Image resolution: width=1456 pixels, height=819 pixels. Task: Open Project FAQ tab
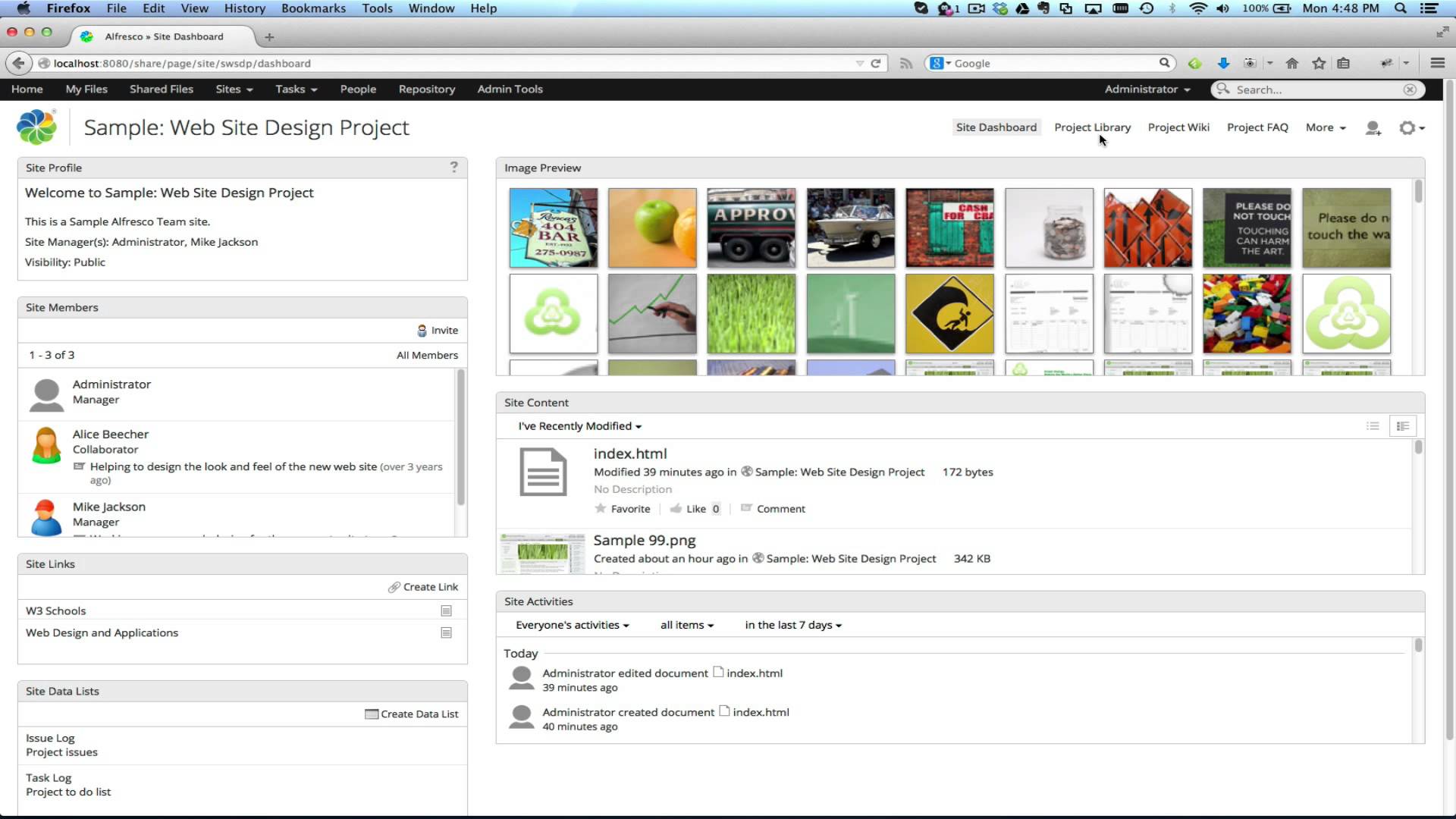[1257, 127]
